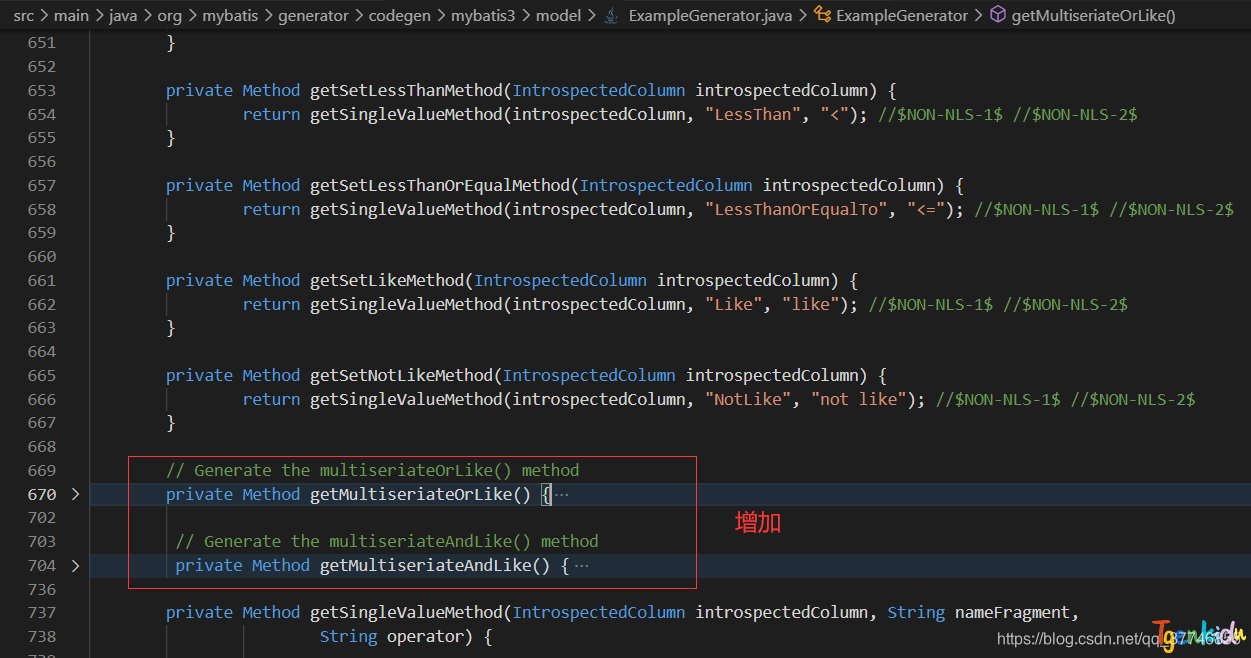Viewport: 1251px width, 658px height.
Task: Click getSetLessThanMethod method name
Action: click(x=406, y=90)
